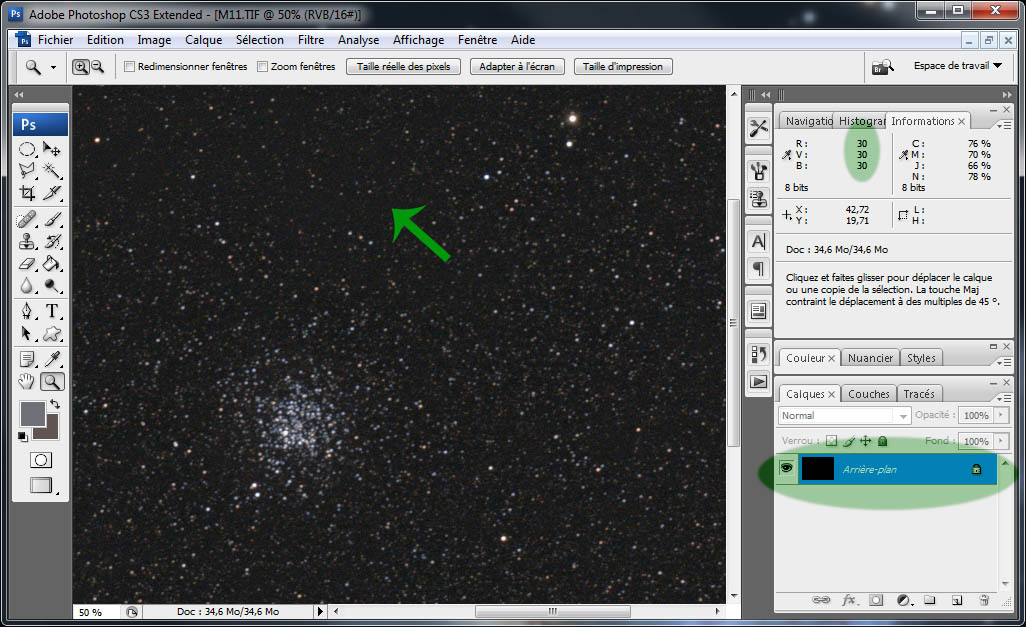Viewport: 1026px width, 627px height.
Task: Open status bar Doc info arrow menu
Action: click(320, 611)
